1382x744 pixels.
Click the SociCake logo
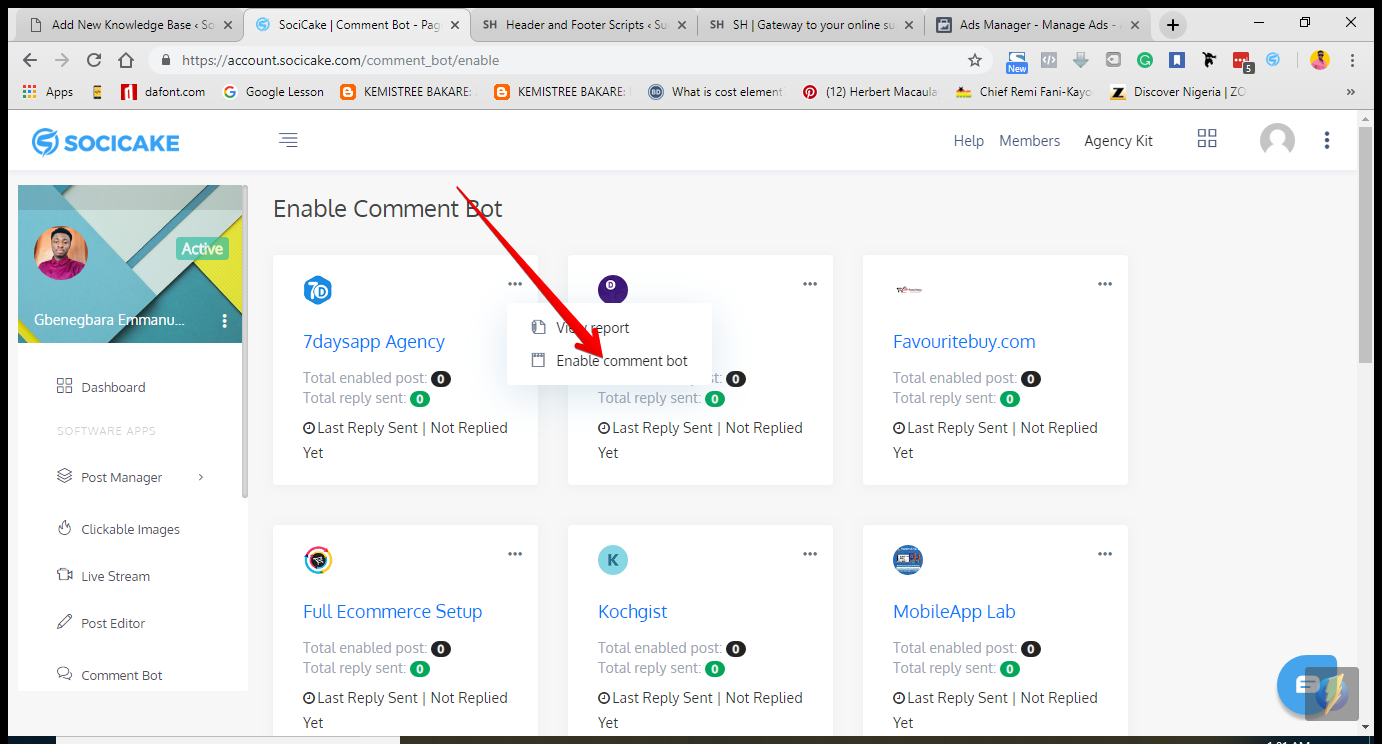click(106, 142)
